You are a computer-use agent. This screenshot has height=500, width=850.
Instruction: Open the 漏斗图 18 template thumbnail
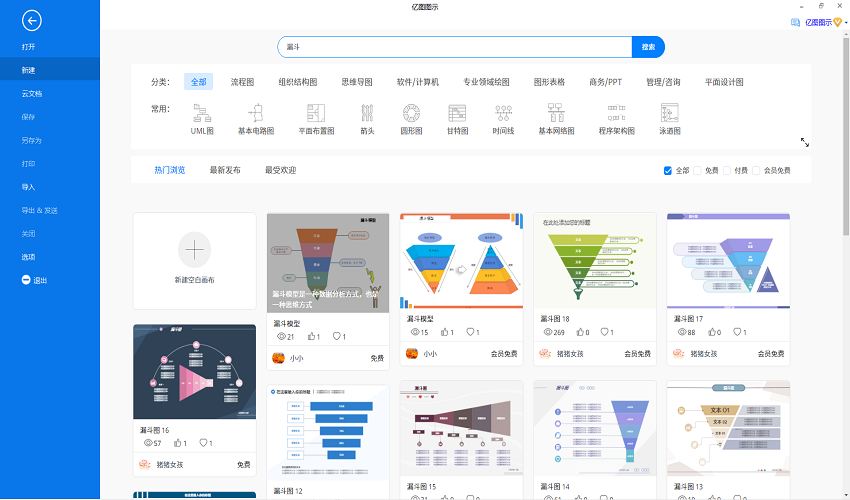595,260
